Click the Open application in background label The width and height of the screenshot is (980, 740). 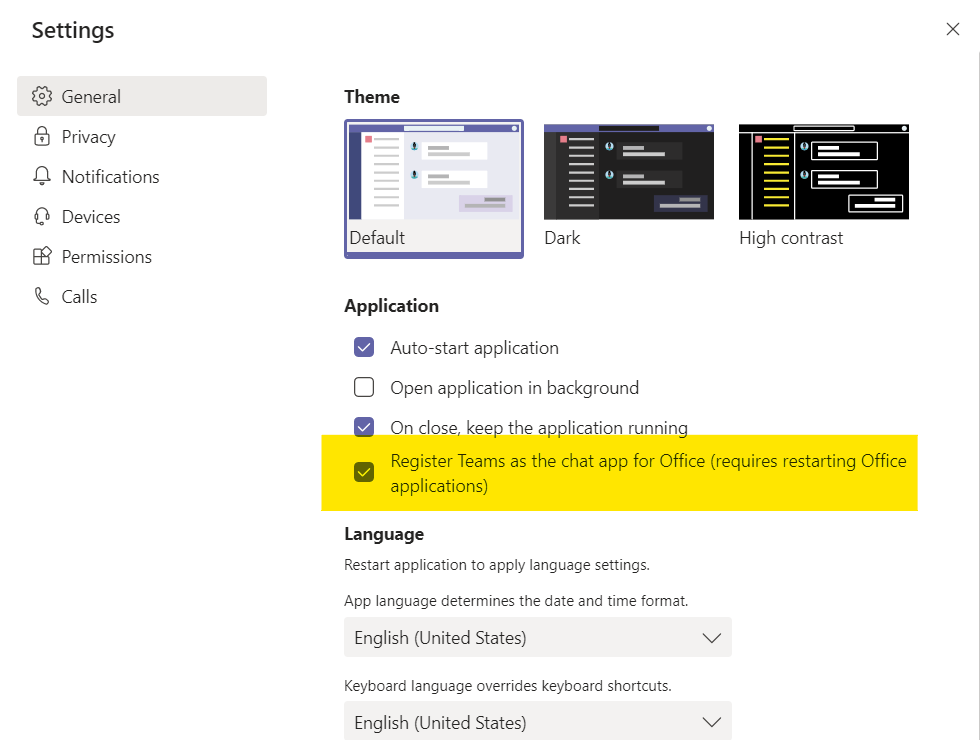pos(514,388)
